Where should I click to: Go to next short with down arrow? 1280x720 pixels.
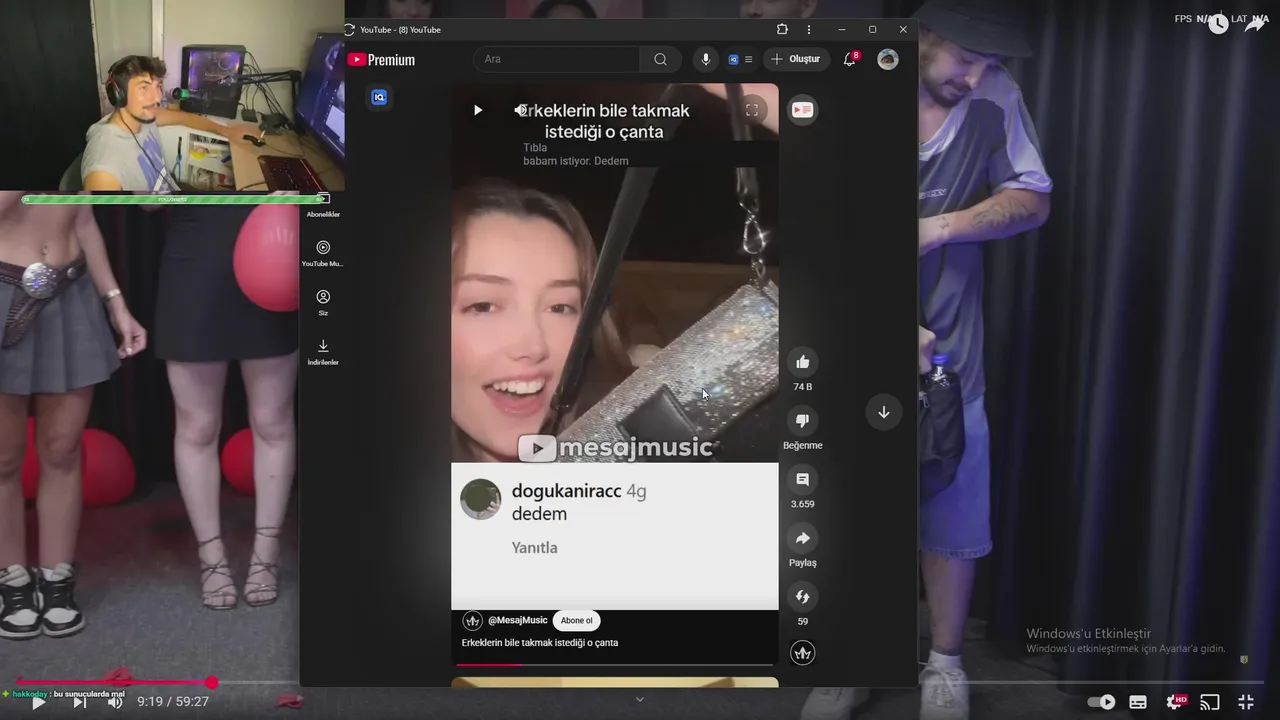(x=884, y=412)
